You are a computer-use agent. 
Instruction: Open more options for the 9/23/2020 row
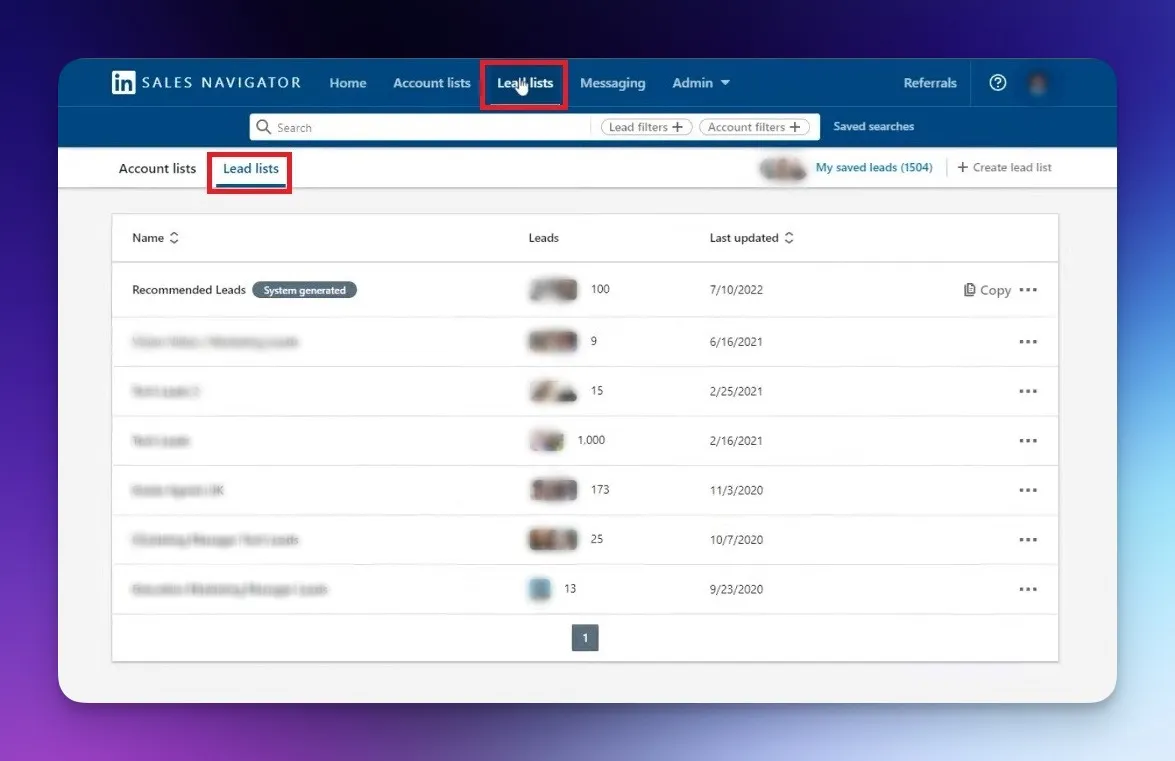click(x=1028, y=589)
